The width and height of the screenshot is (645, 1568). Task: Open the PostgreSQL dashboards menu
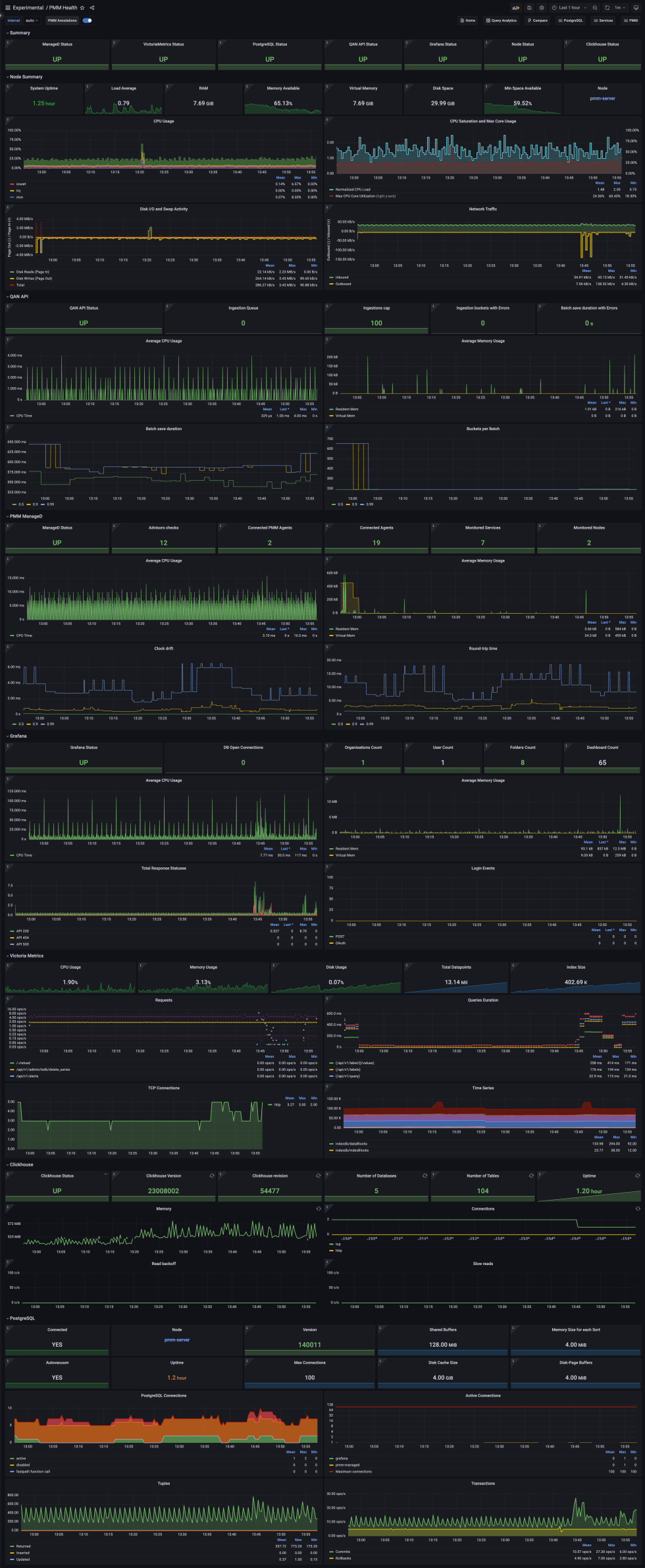coord(570,20)
